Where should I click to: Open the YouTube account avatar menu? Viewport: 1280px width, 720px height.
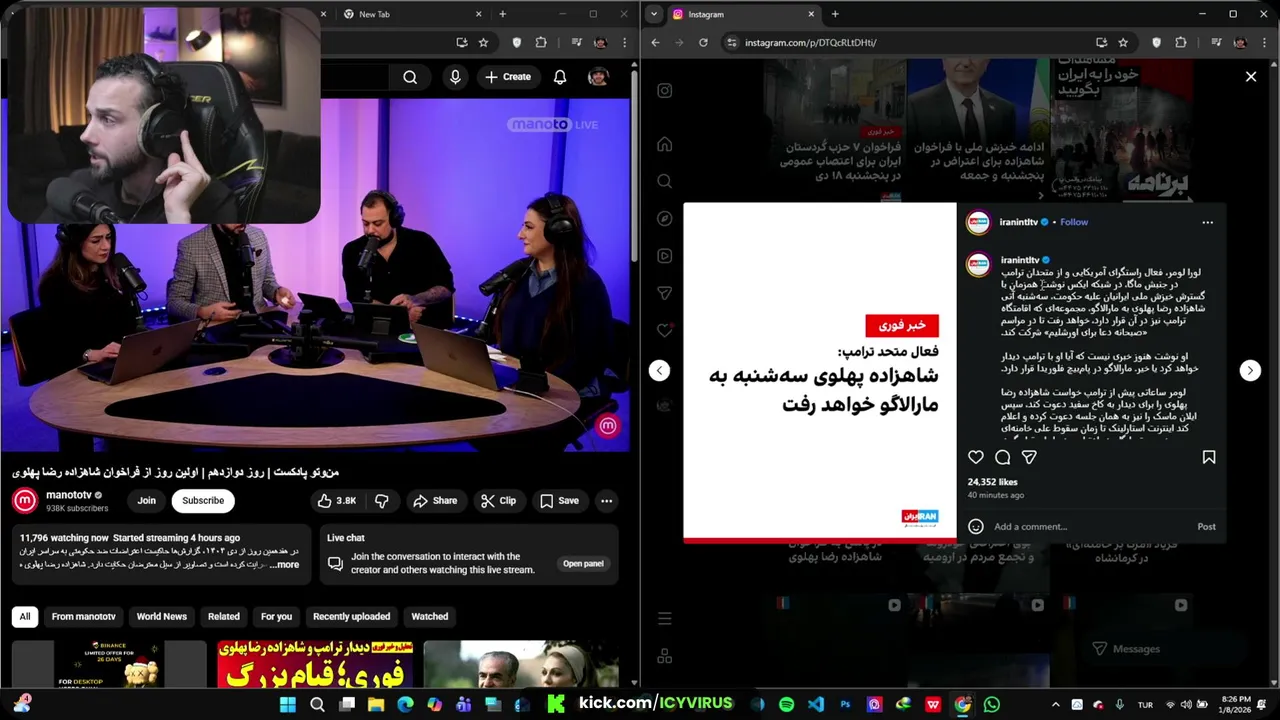click(598, 77)
